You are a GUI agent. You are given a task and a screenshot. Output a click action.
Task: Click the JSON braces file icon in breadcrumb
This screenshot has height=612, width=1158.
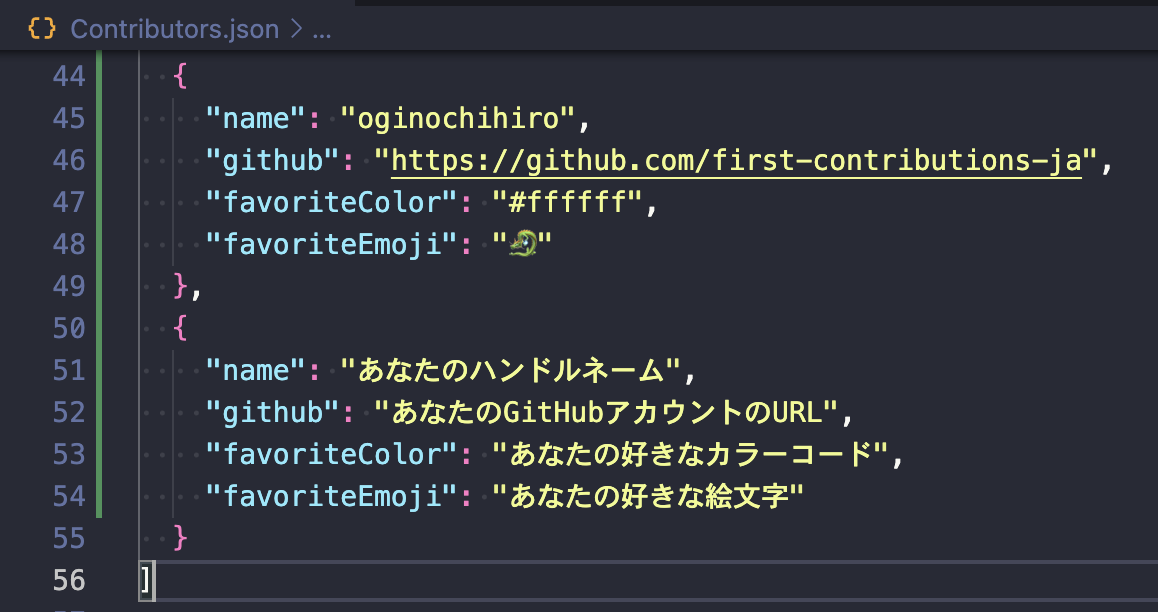tap(42, 29)
